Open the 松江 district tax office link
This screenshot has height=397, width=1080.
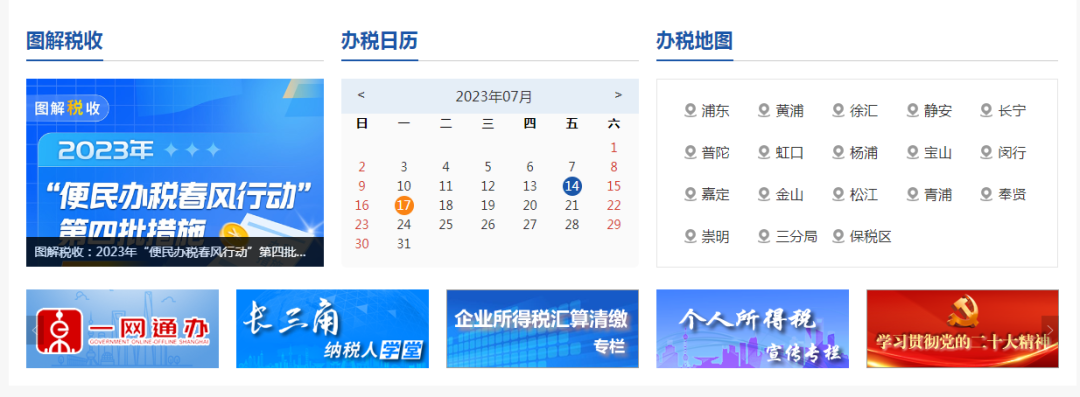click(864, 194)
